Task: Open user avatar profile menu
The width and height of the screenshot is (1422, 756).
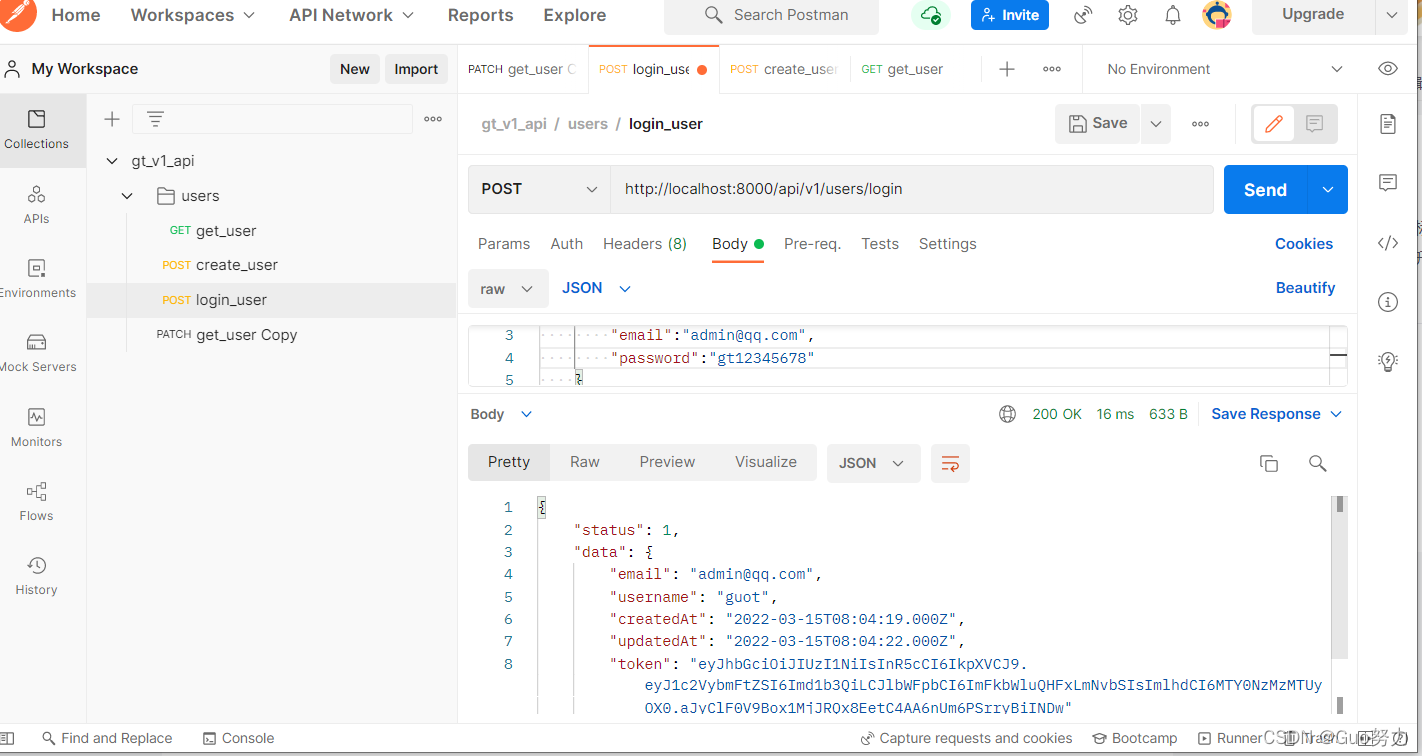Action: pos(1216,15)
